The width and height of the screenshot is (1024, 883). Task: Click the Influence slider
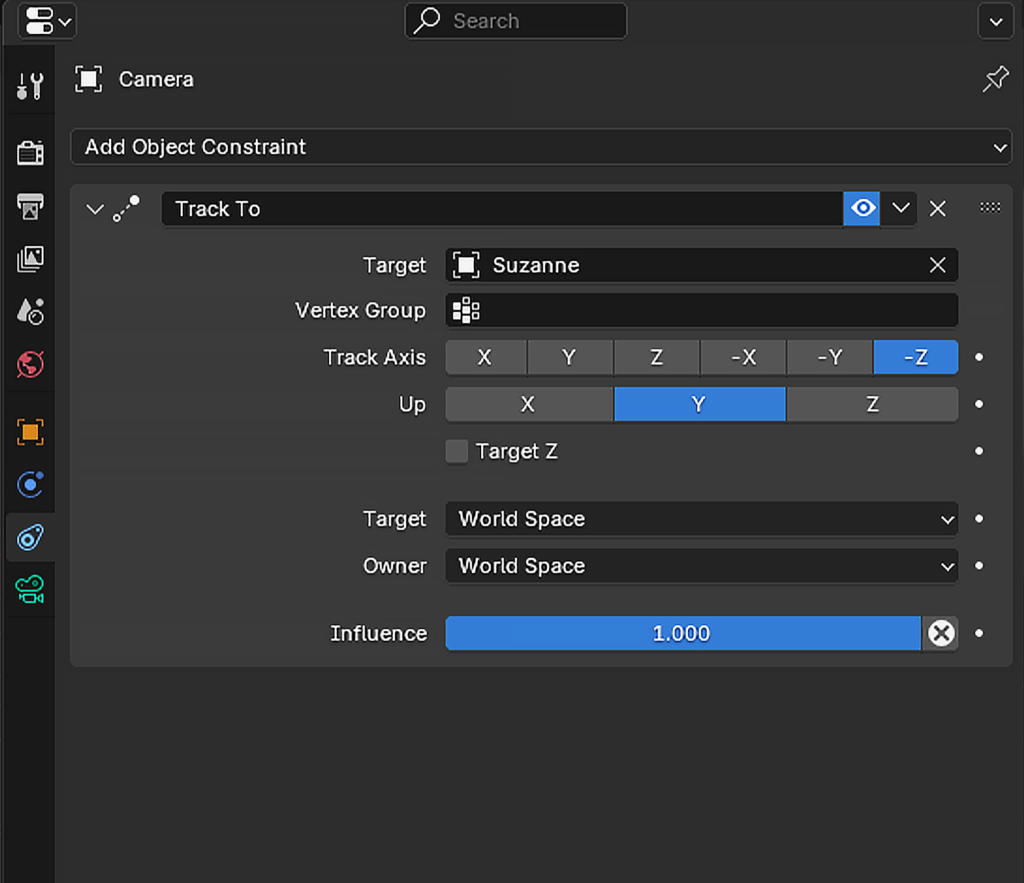pos(683,634)
